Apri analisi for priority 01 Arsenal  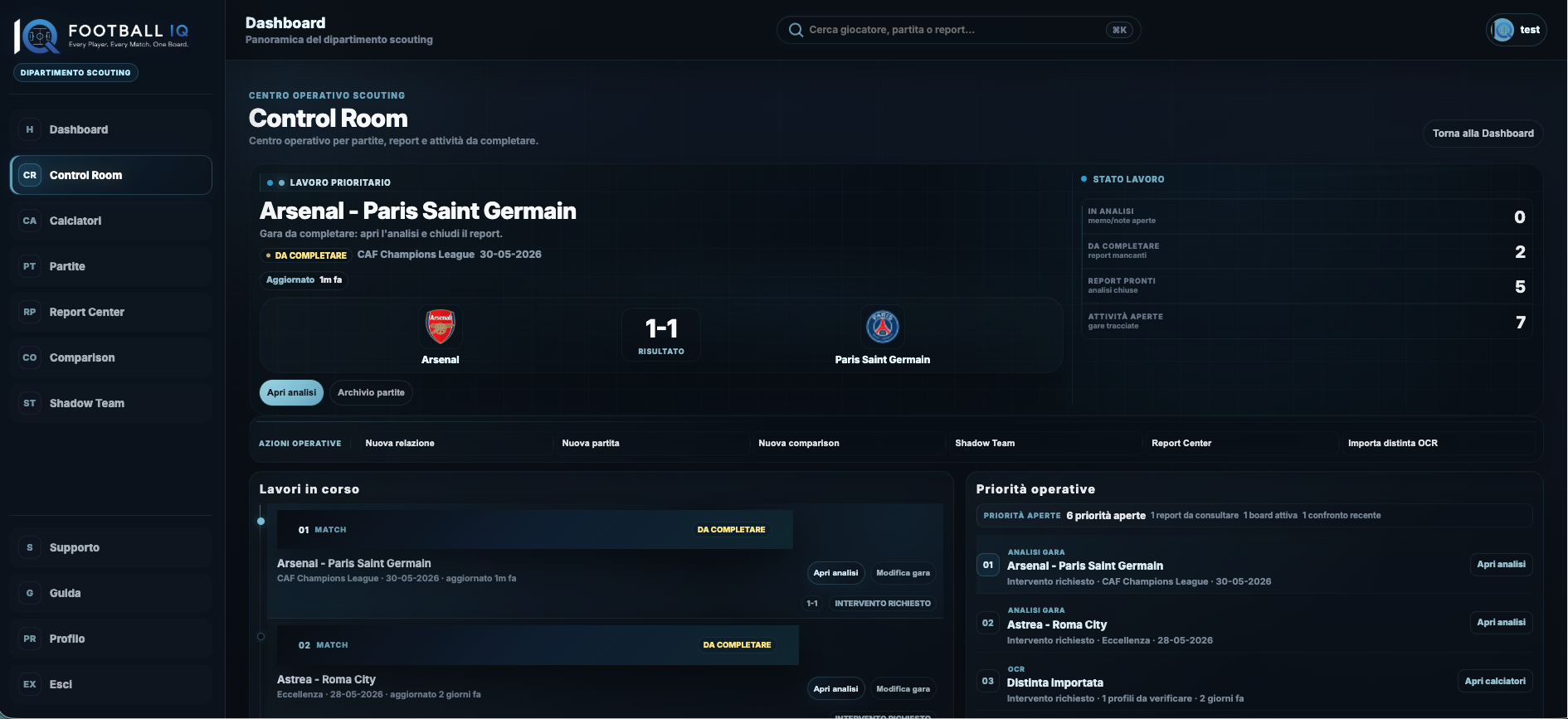click(1501, 565)
